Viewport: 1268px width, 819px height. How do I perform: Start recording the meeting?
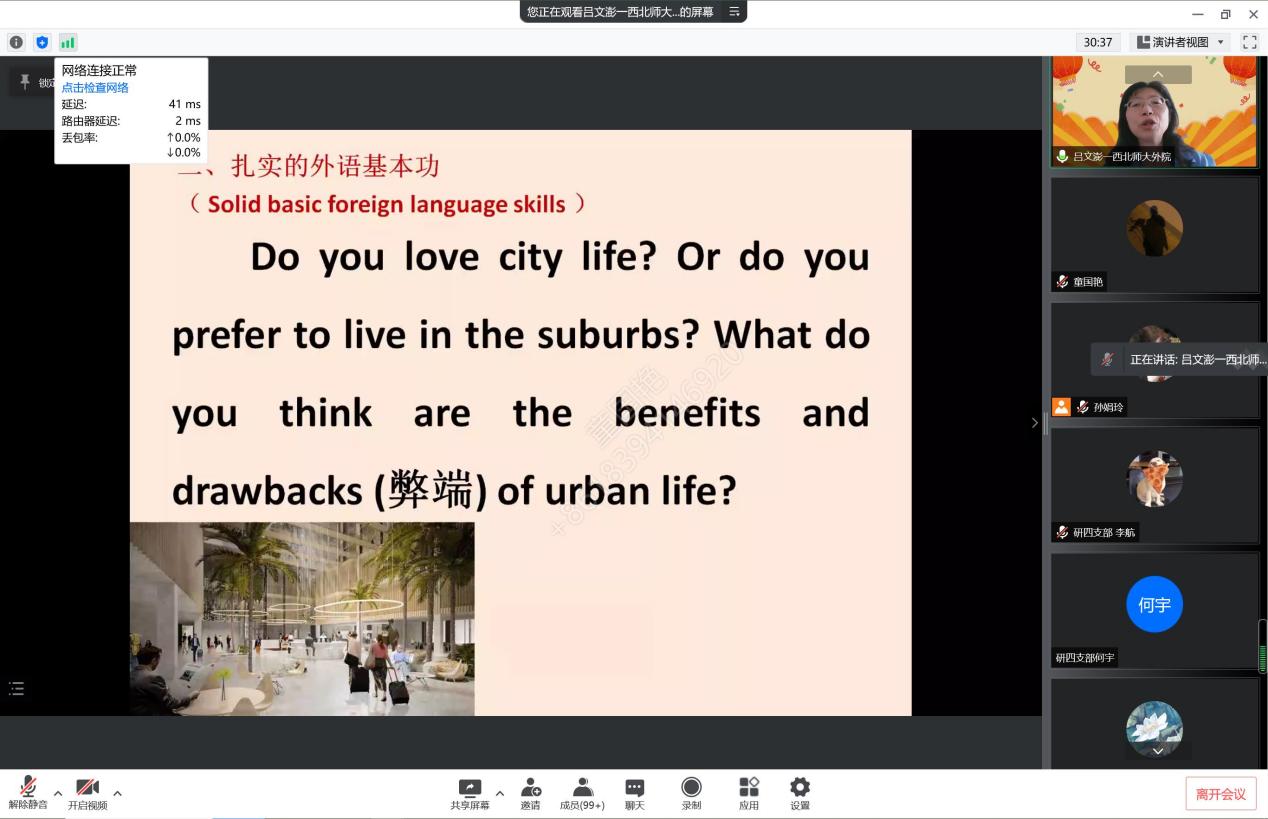coord(691,792)
